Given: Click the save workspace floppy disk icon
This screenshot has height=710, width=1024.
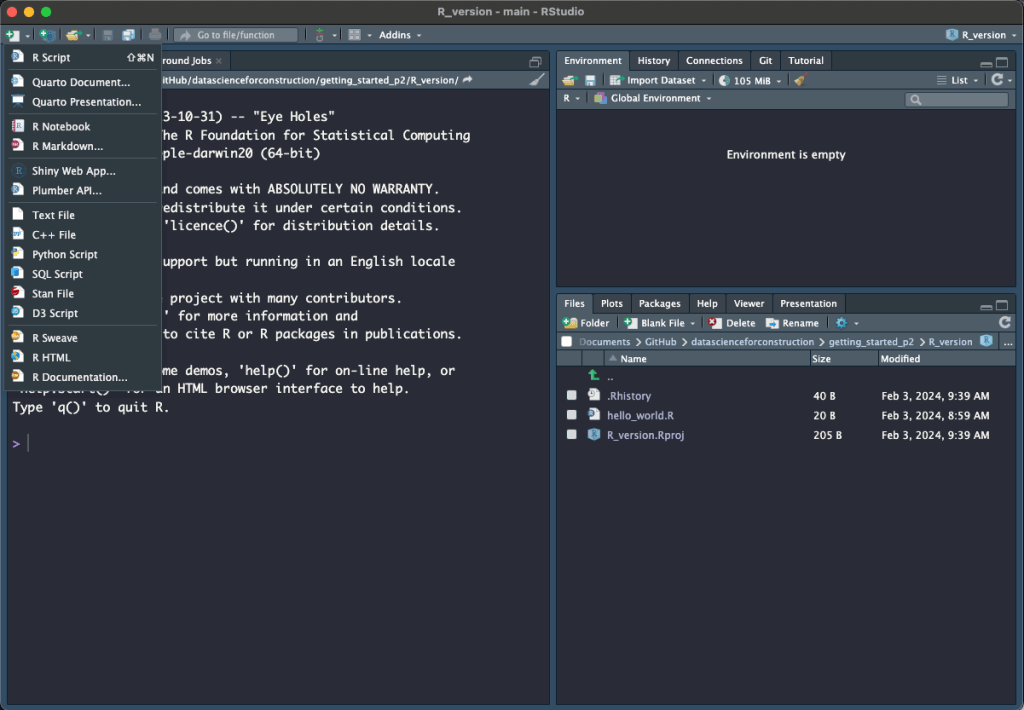Looking at the screenshot, I should coord(590,80).
